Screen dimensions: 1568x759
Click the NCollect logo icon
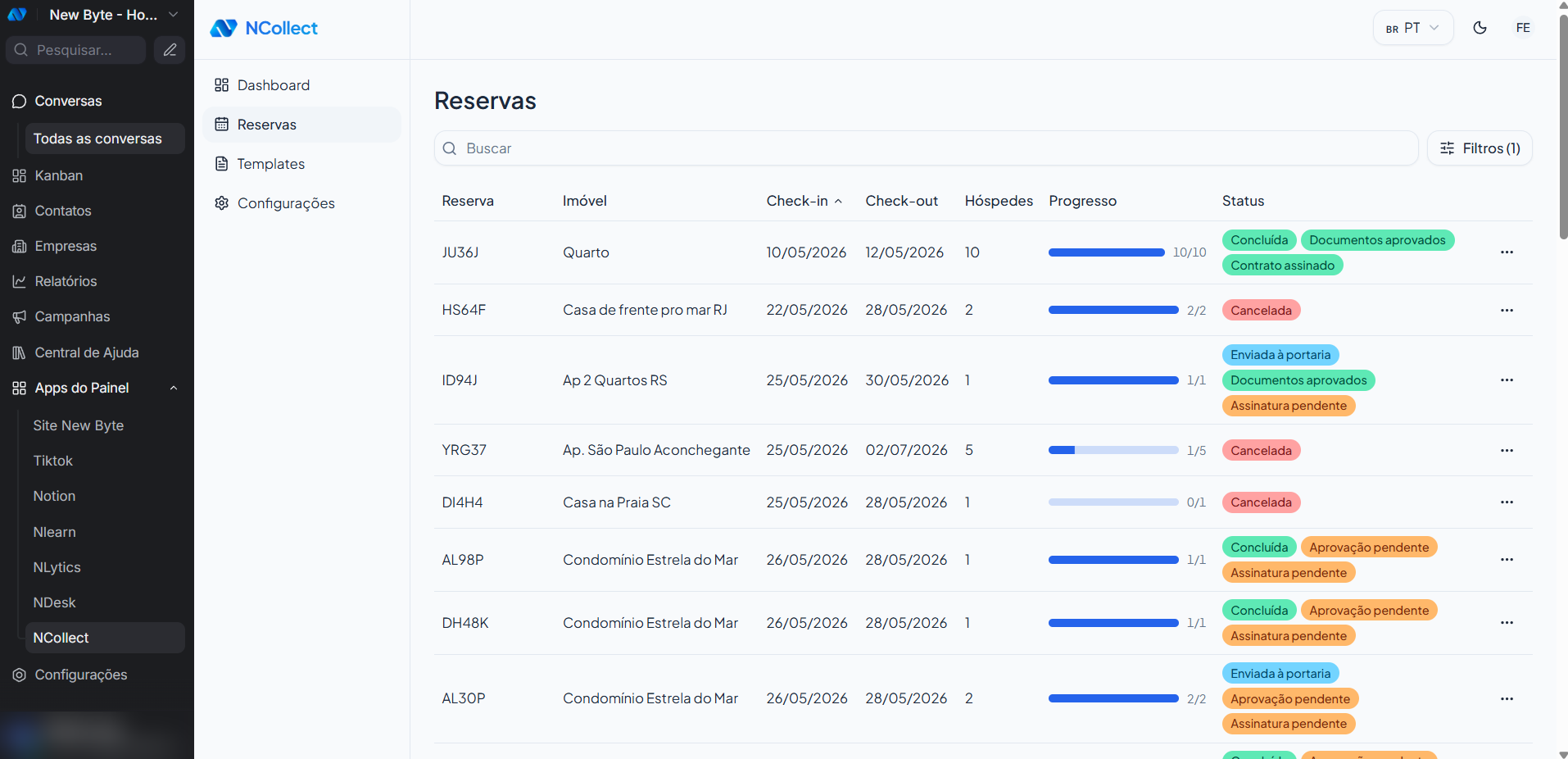[x=223, y=29]
